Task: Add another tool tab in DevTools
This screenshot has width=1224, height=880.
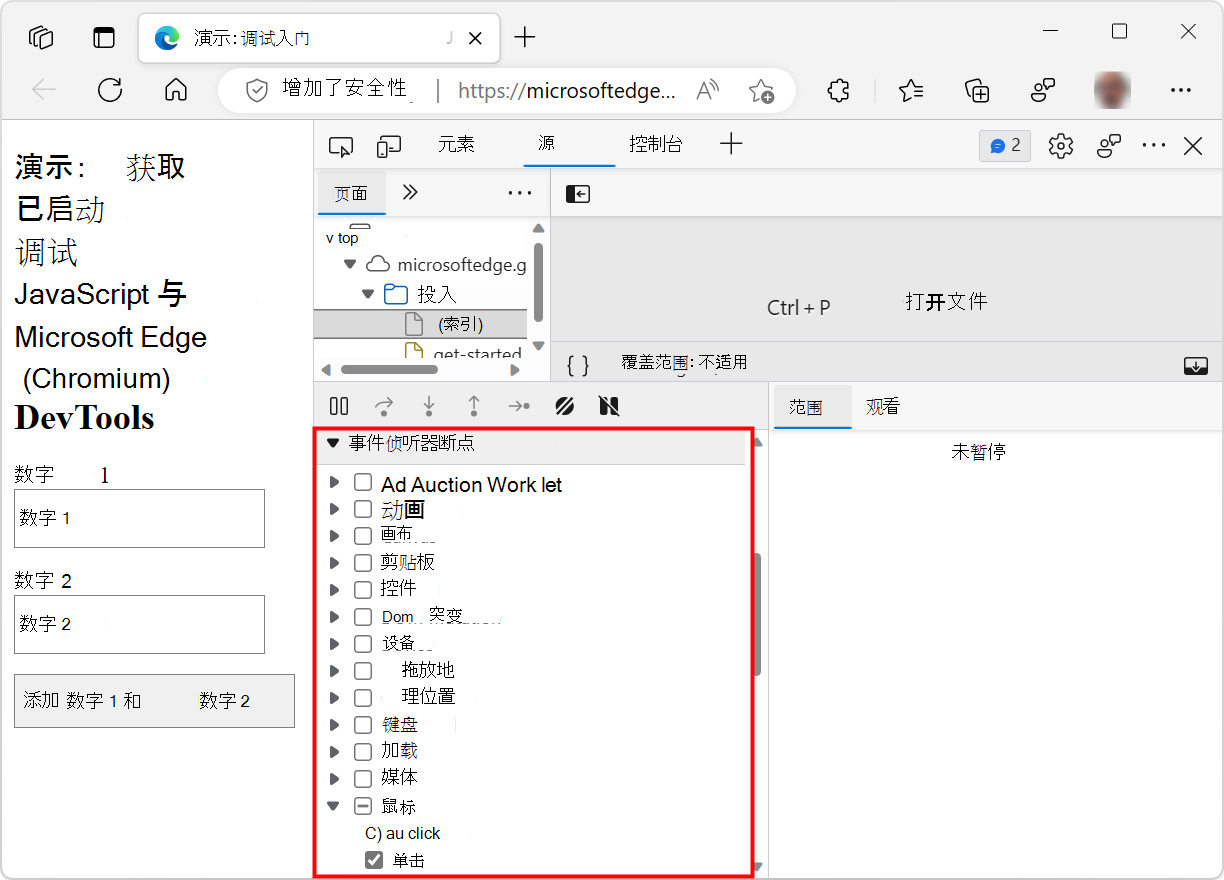Action: click(x=732, y=144)
